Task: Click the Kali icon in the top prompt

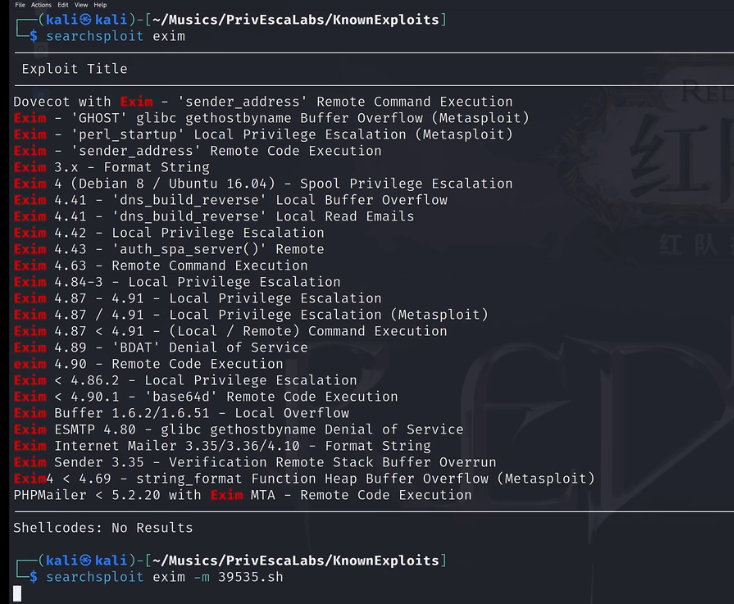Action: (86, 20)
